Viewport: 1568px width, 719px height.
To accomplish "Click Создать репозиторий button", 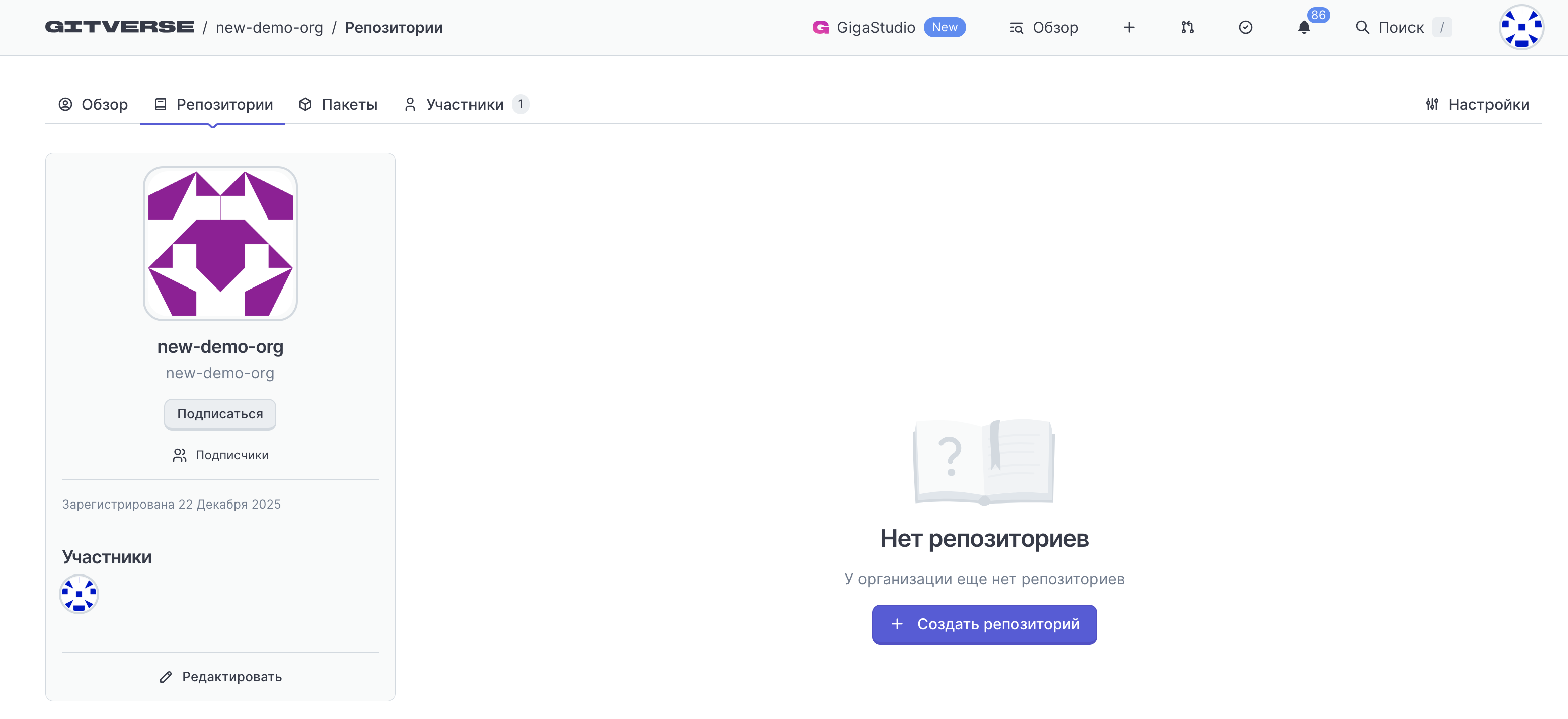I will 984,624.
